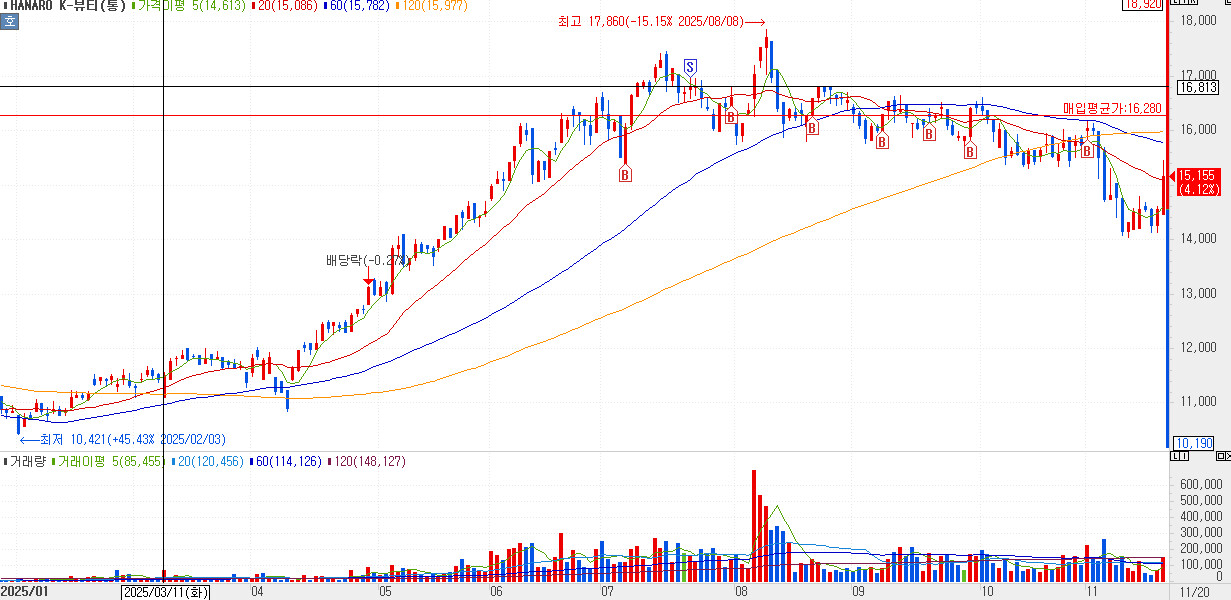
Task: Click the 08 month label on date axis
Action: [x=741, y=592]
